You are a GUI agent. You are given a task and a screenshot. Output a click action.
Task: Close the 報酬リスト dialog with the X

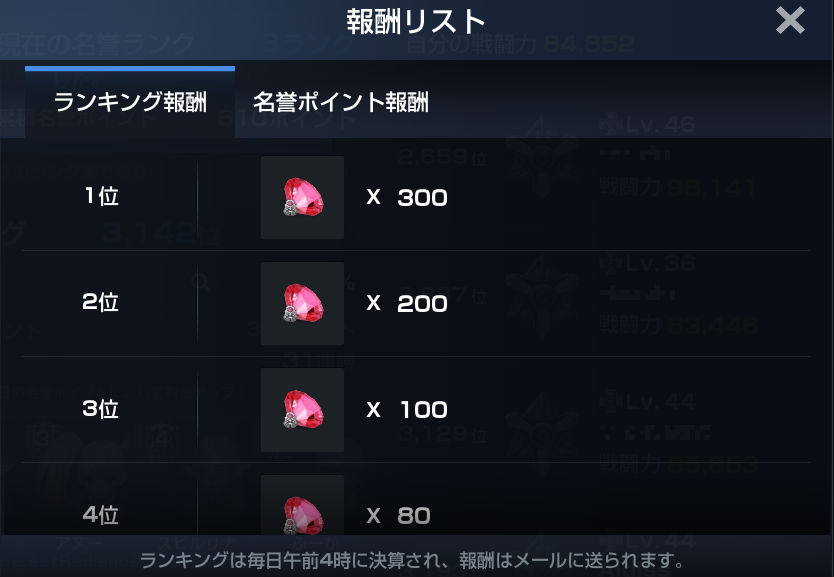[790, 21]
